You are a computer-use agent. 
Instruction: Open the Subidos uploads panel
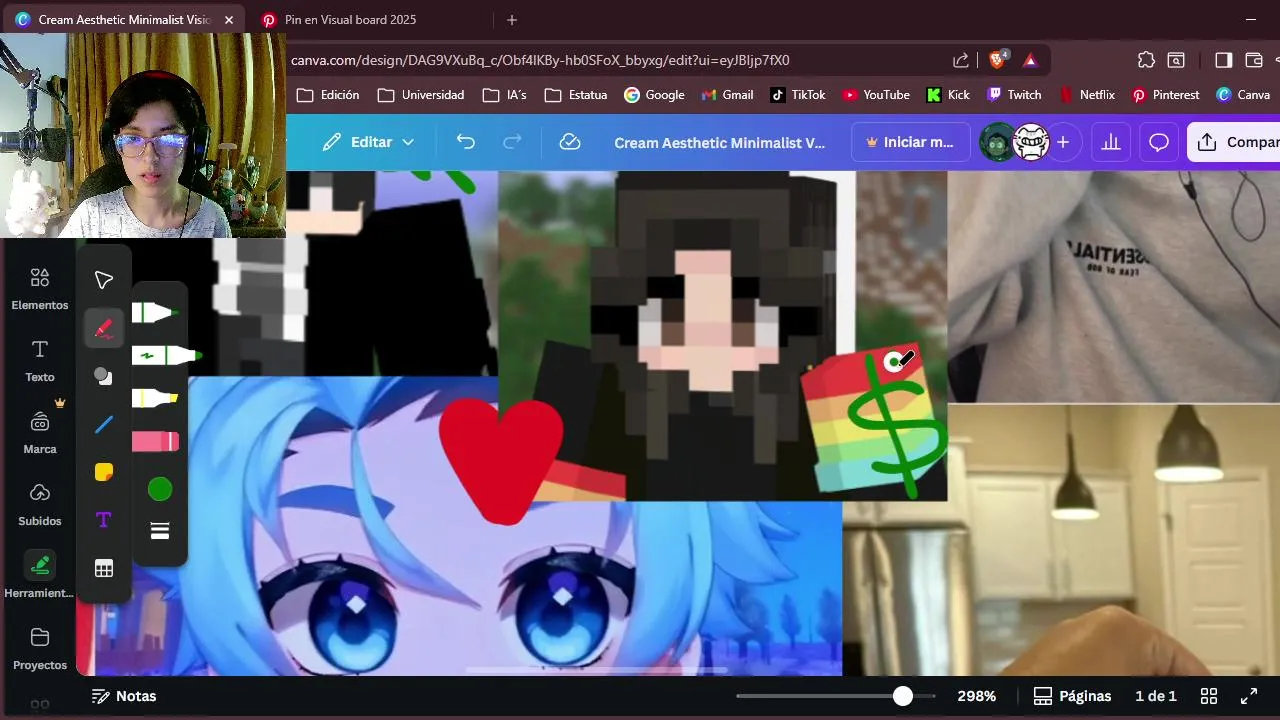(x=40, y=505)
